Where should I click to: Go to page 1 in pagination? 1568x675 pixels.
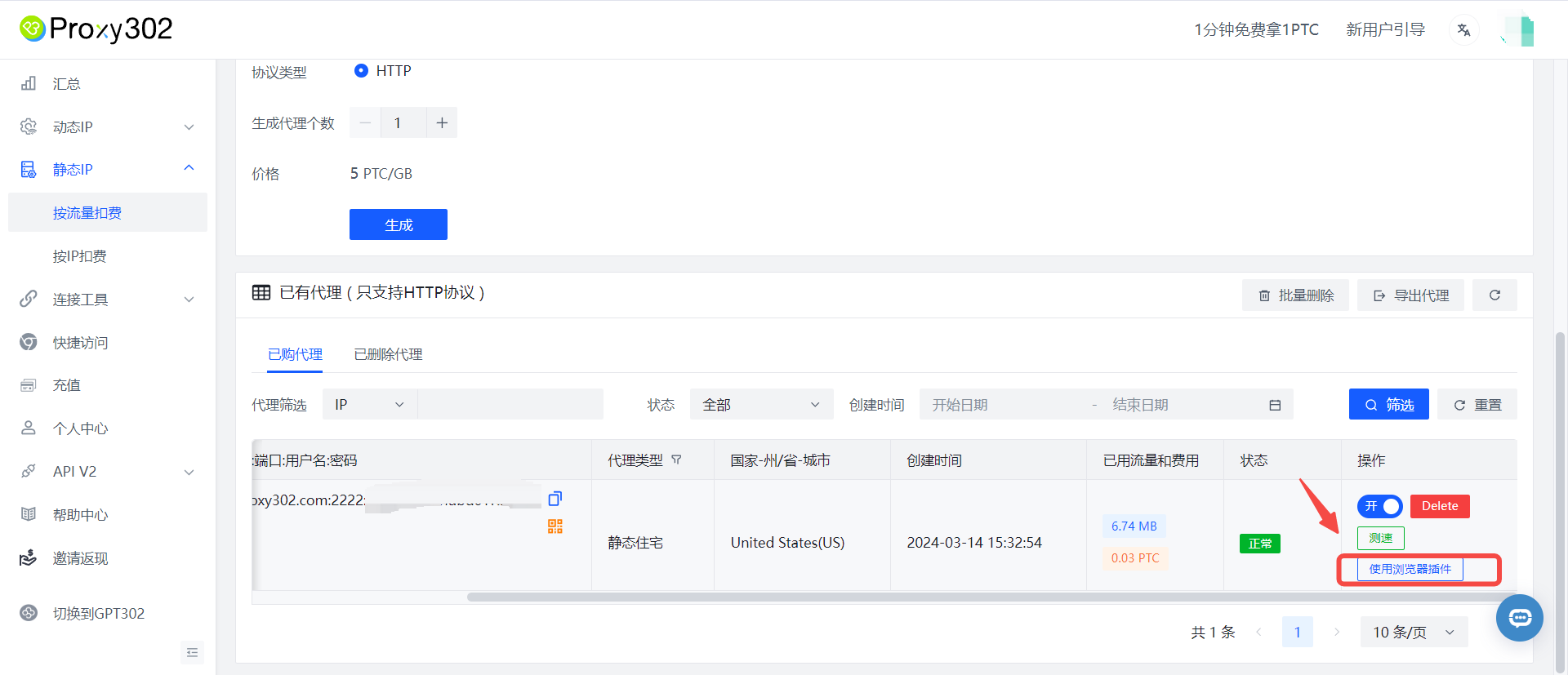1297,632
